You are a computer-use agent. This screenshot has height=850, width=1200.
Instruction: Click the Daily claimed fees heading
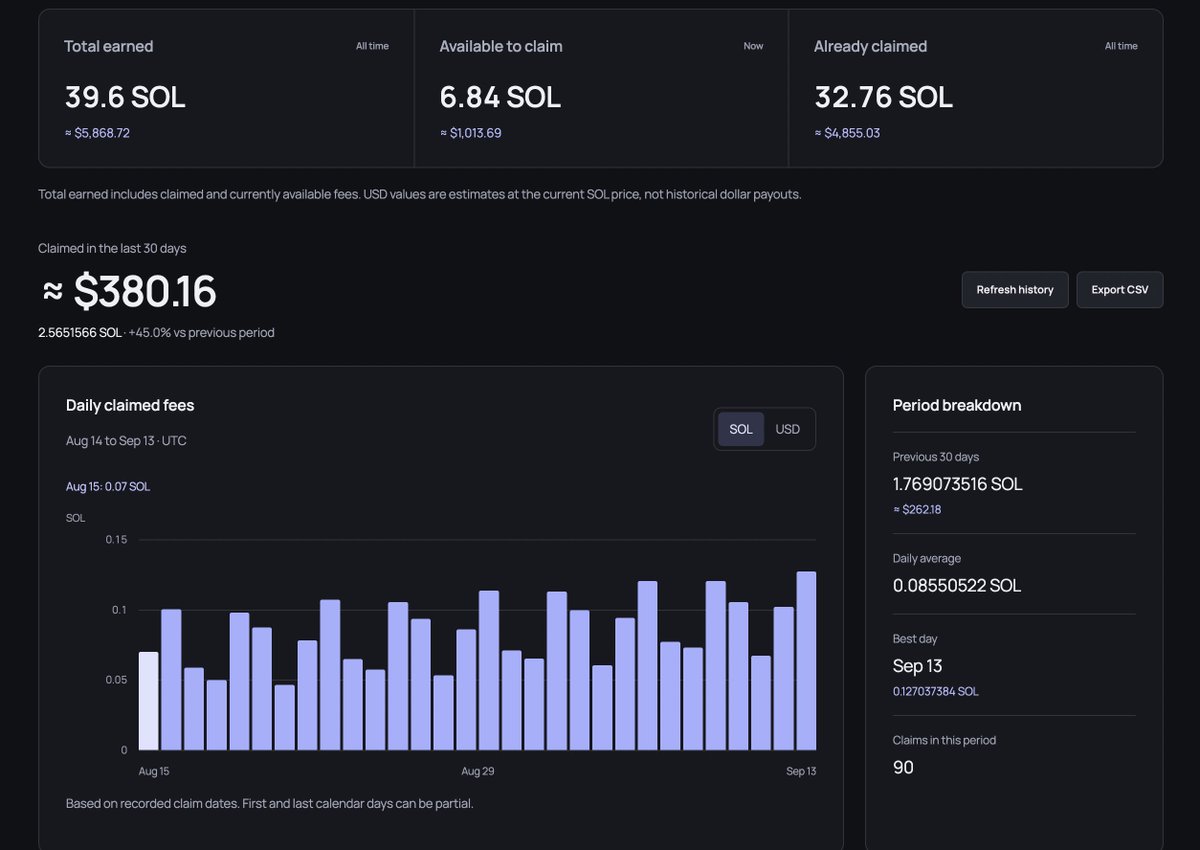130,405
